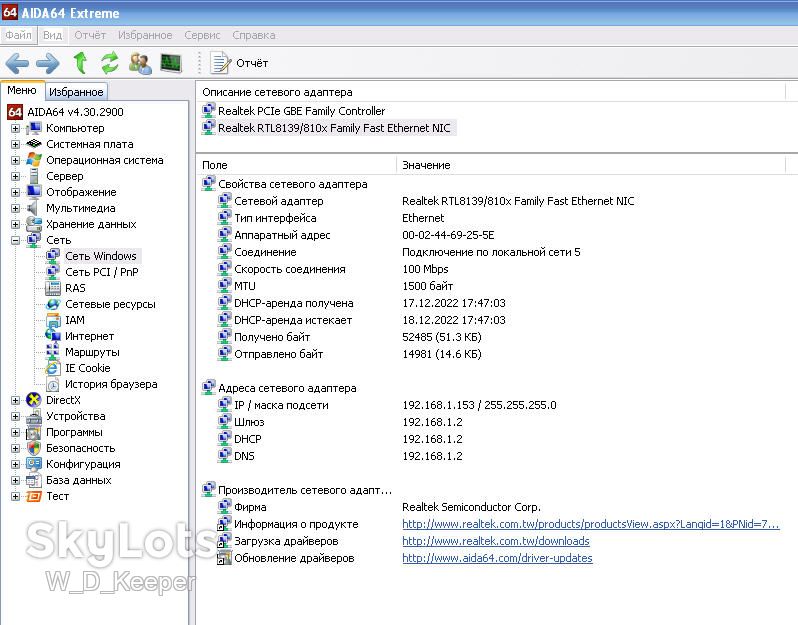The width and height of the screenshot is (798, 625).
Task: Expand the Хранение данных tree node
Action: point(15,224)
